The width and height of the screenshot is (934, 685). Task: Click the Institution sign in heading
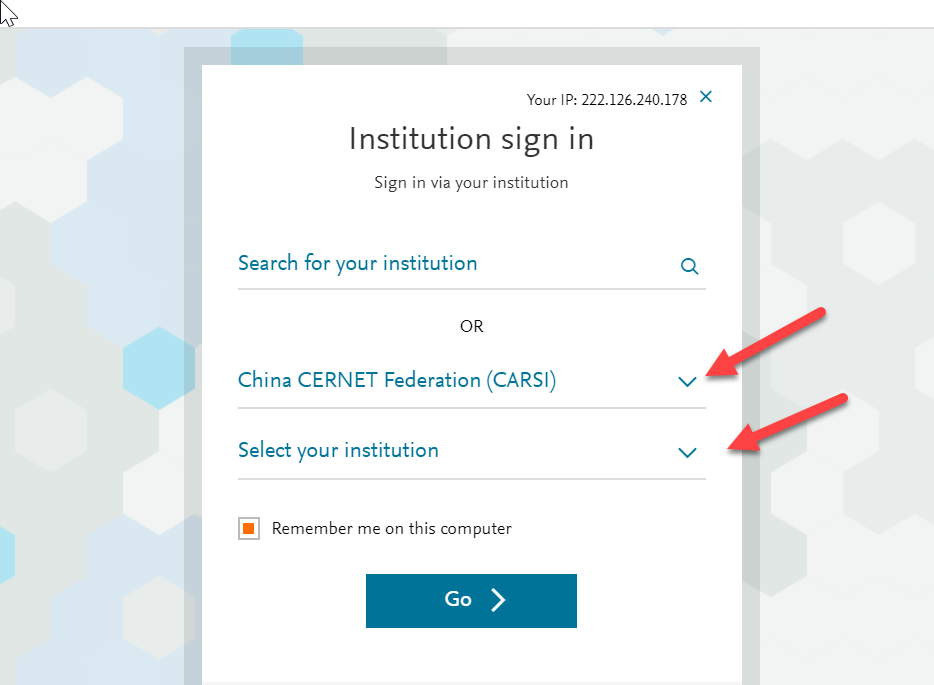point(471,139)
